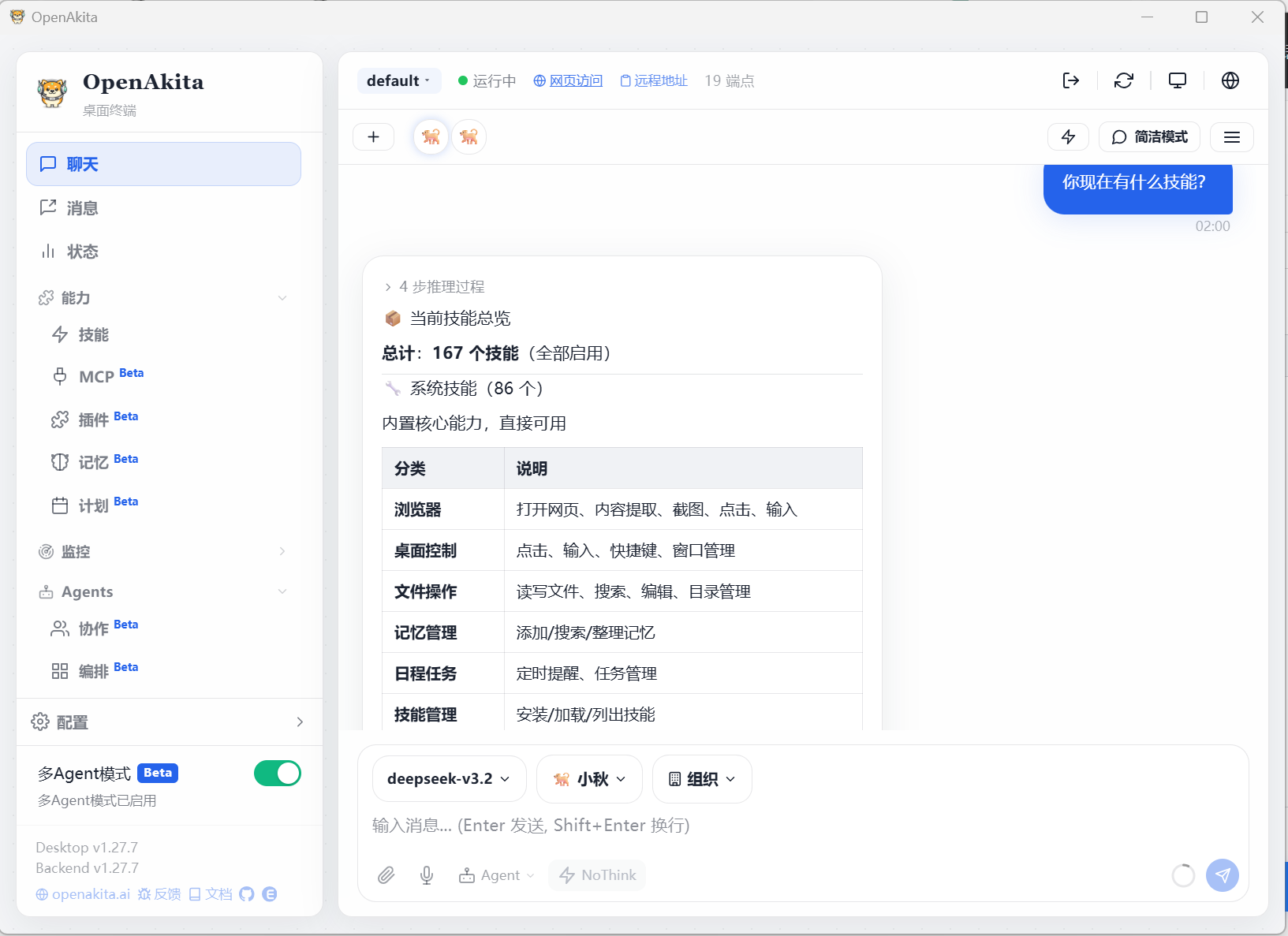Expand the 监控 section in the sidebar
This screenshot has width=1288, height=936.
[x=164, y=551]
